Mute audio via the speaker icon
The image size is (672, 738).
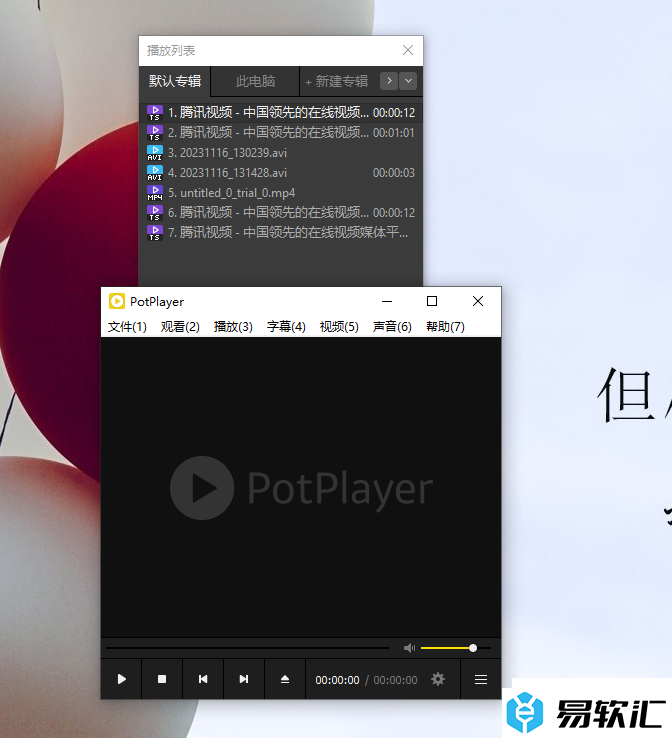point(409,648)
